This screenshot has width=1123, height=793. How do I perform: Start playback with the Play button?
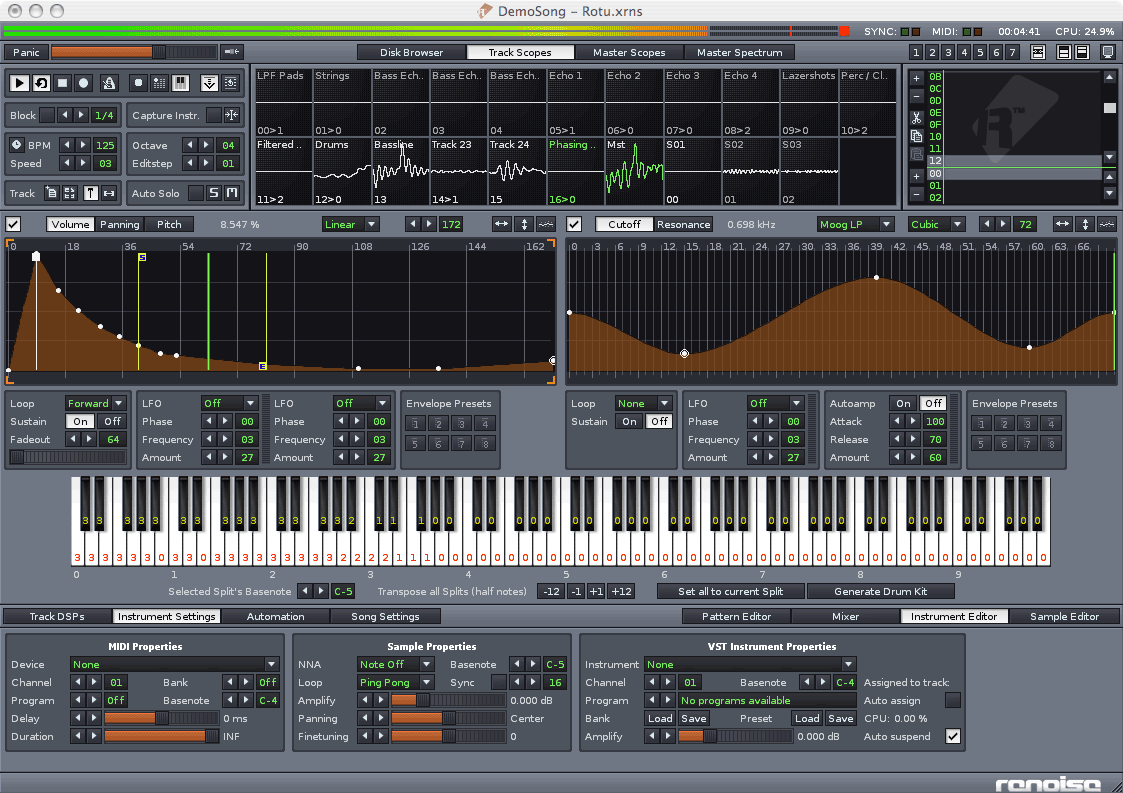(x=19, y=83)
